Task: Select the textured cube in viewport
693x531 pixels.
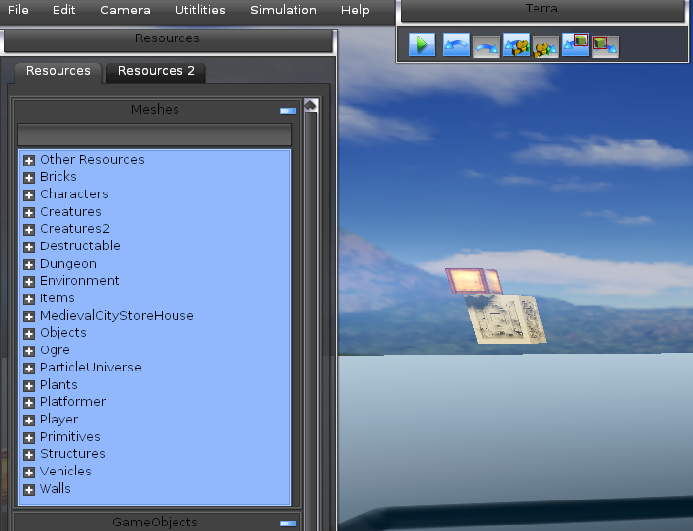Action: point(506,319)
